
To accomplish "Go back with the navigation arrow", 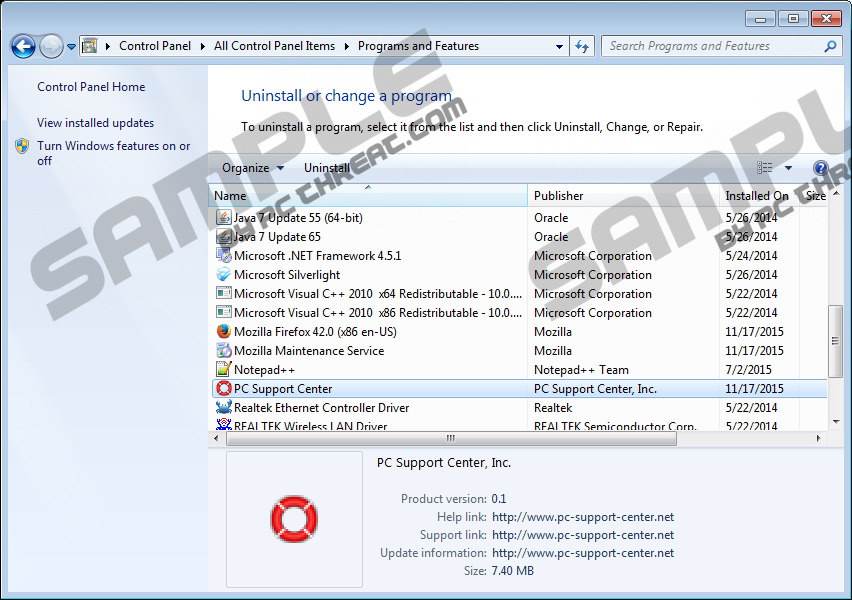I will [23, 46].
